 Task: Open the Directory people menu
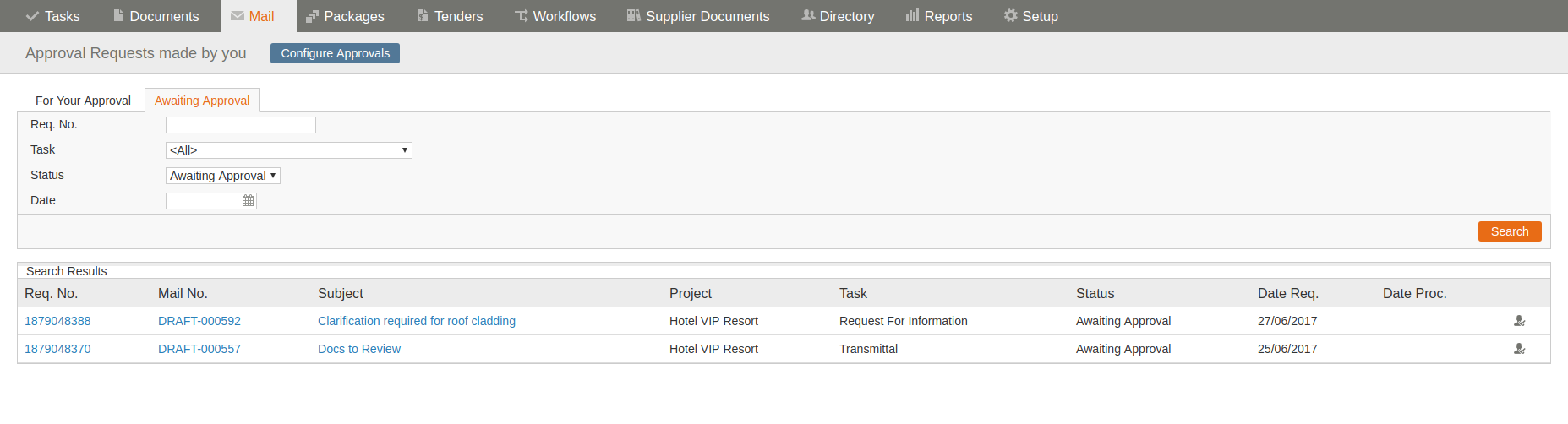click(838, 16)
